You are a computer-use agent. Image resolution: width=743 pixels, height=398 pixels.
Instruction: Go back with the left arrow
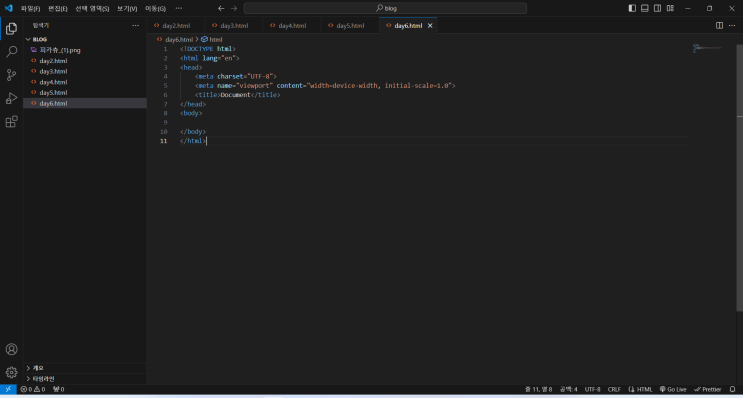point(221,9)
